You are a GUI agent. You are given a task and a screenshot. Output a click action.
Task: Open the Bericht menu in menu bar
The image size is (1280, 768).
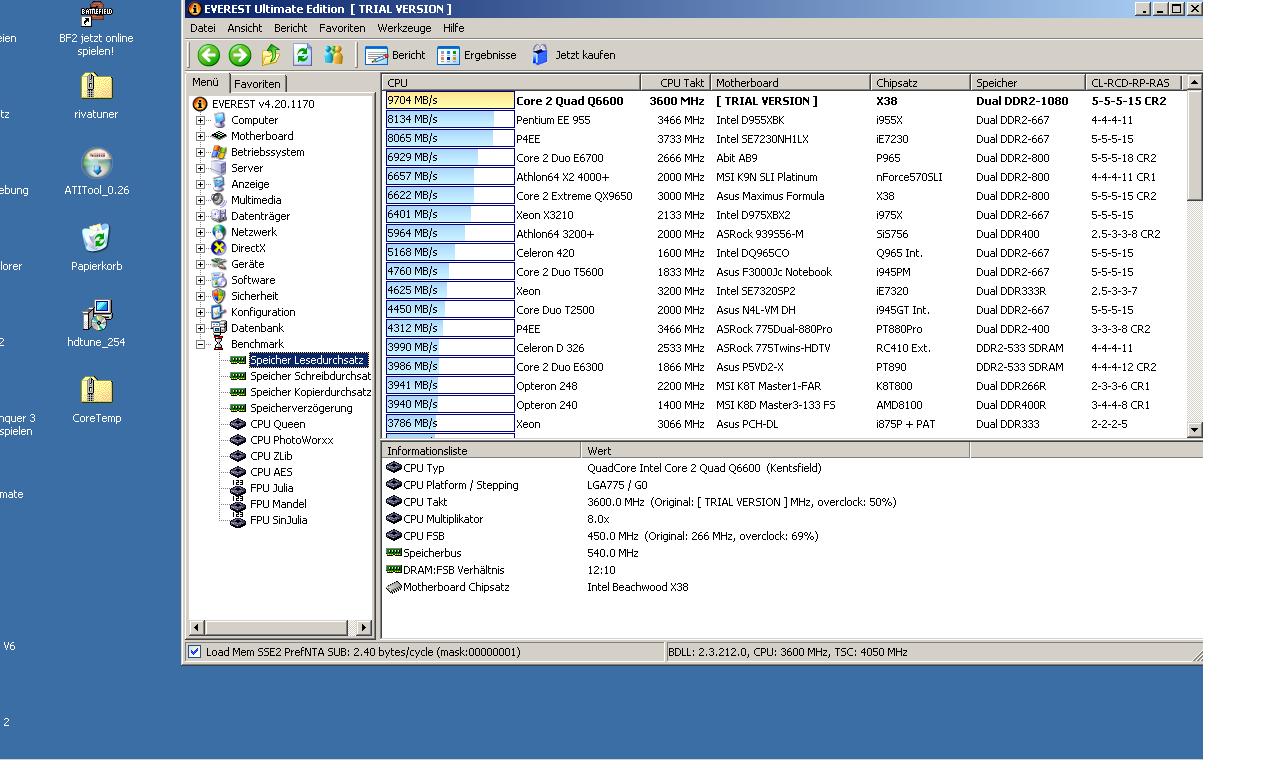[291, 28]
